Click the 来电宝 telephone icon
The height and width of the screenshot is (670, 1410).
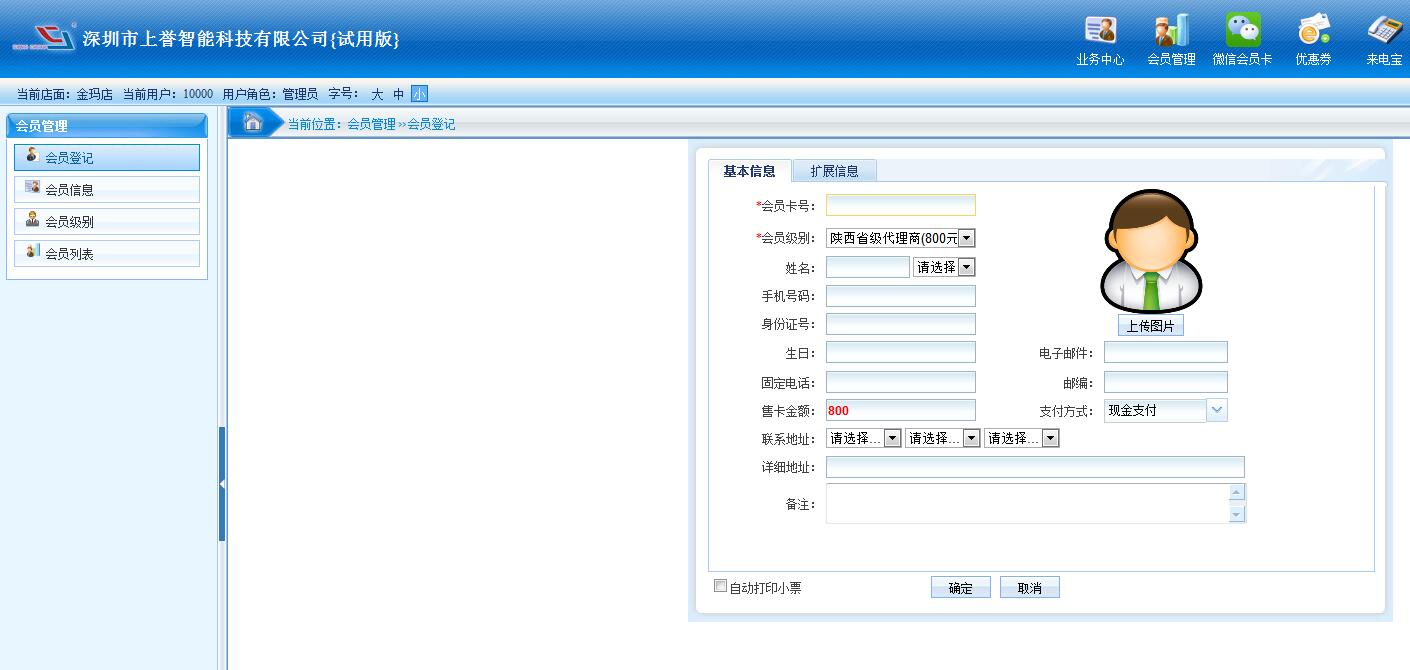tap(1385, 31)
